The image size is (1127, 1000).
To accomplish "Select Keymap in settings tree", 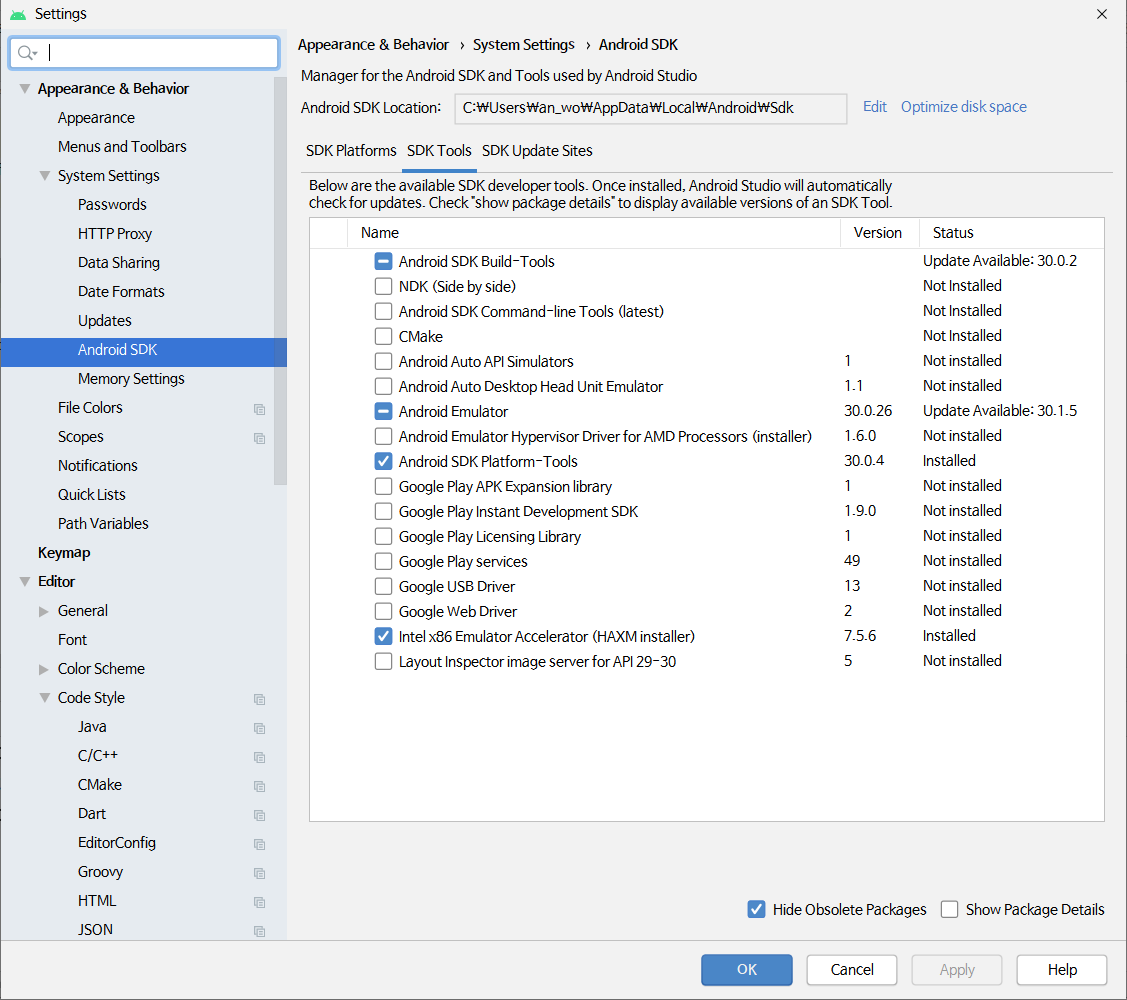I will [64, 553].
